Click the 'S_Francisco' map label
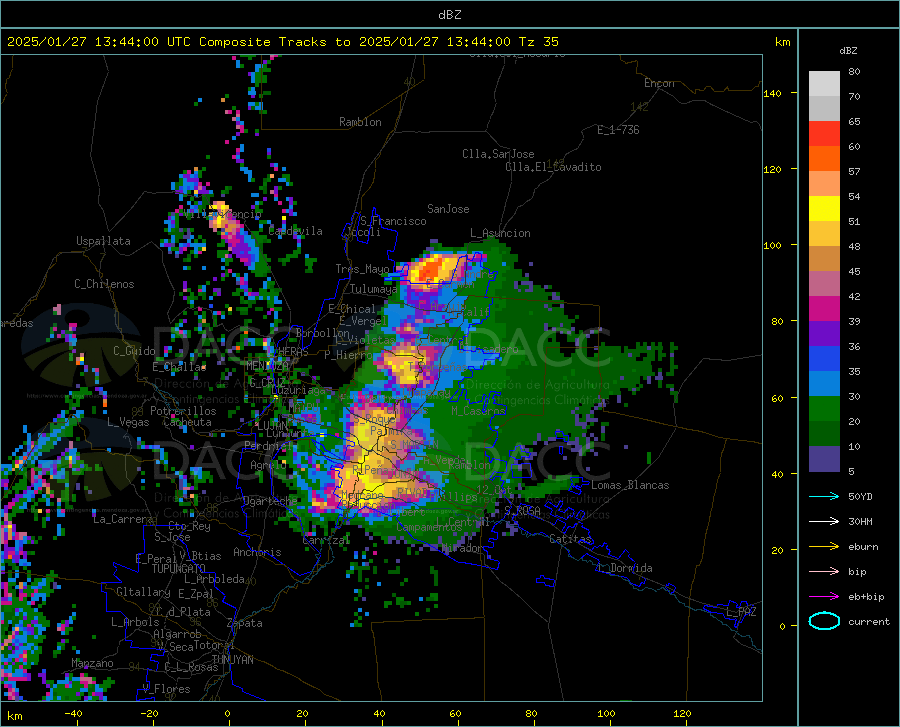Image resolution: width=900 pixels, height=727 pixels. (394, 221)
